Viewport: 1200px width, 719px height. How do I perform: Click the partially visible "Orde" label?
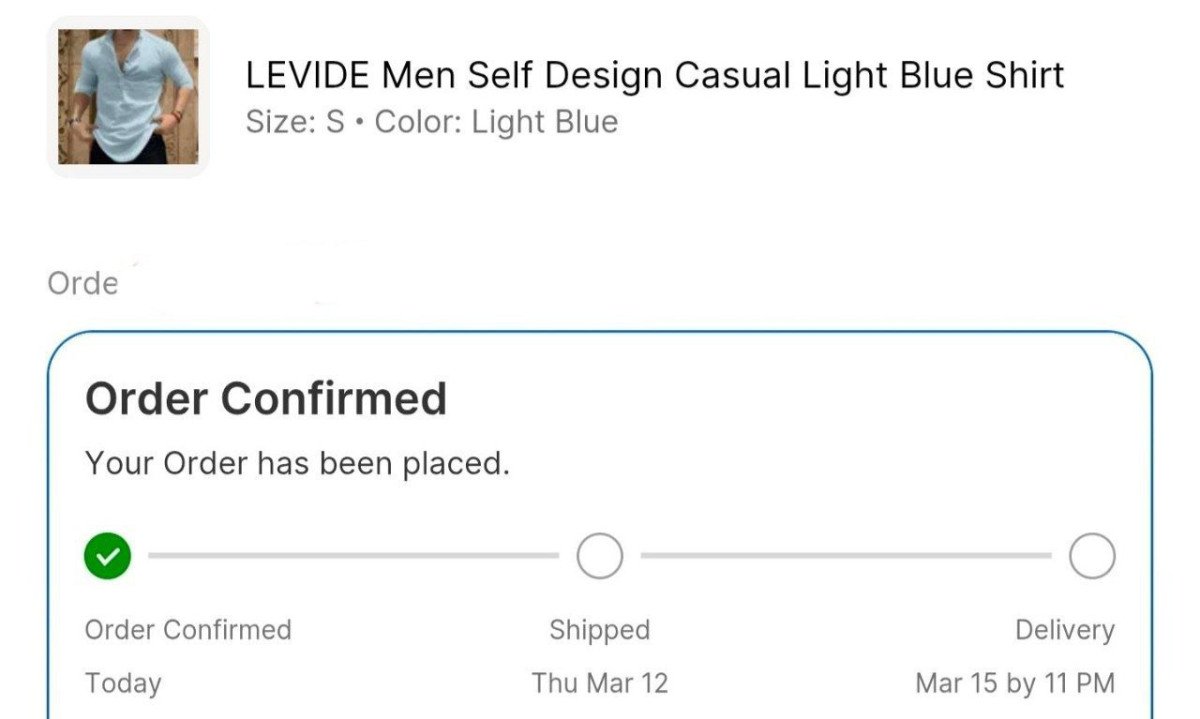82,283
